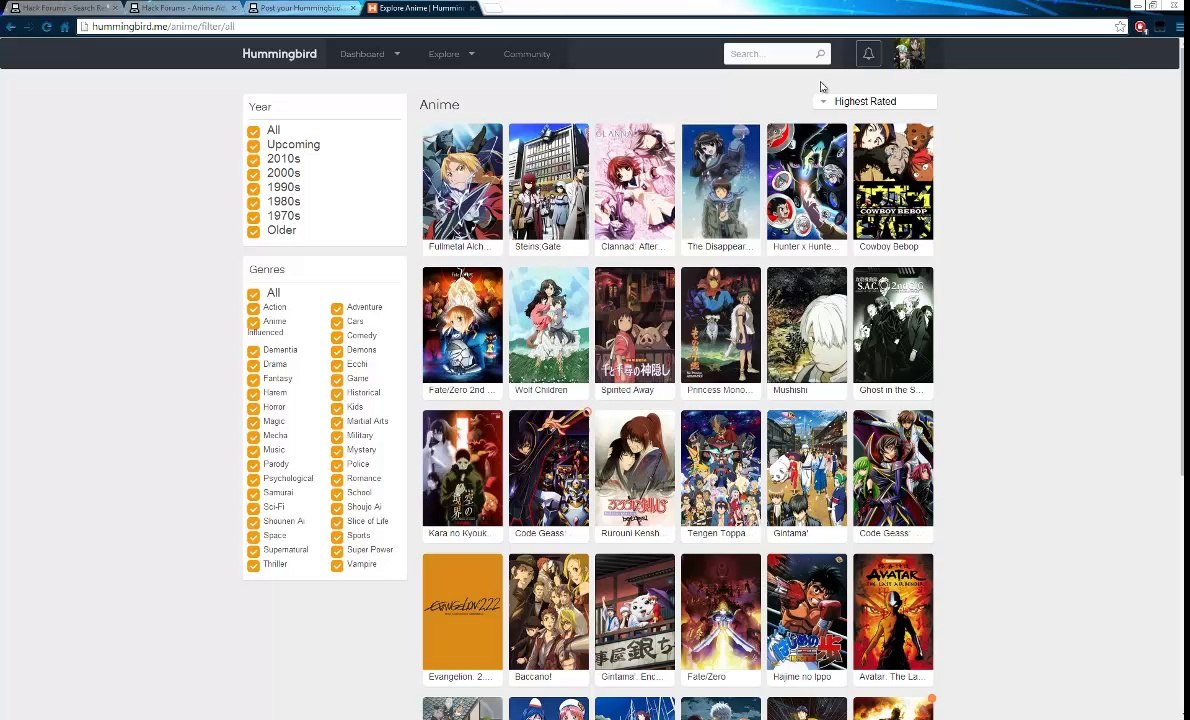Uncheck the Action genre
The image size is (1190, 720).
[x=253, y=309]
